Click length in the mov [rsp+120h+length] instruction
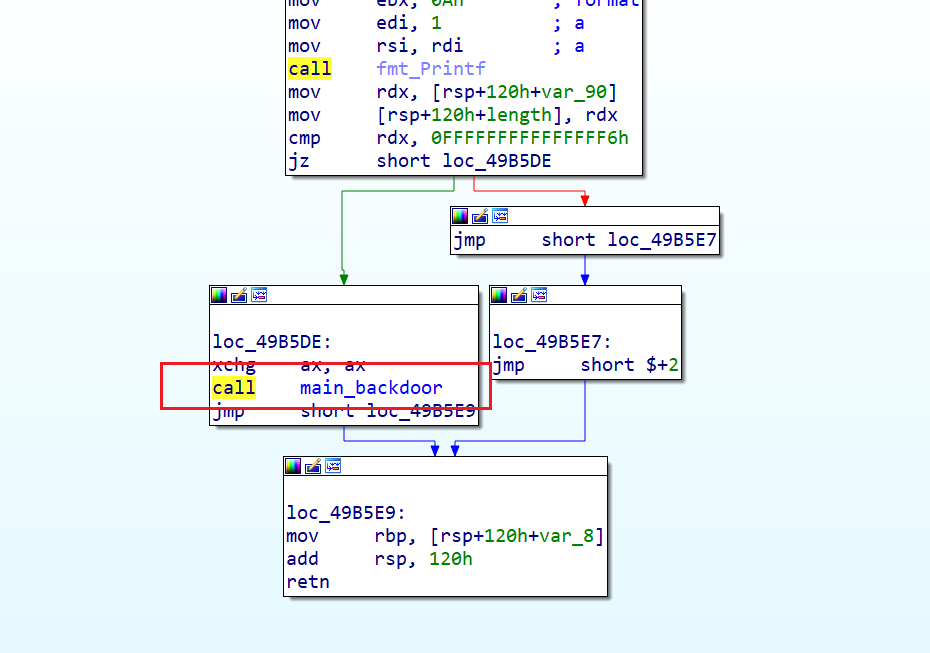The width and height of the screenshot is (930, 653). [x=519, y=115]
